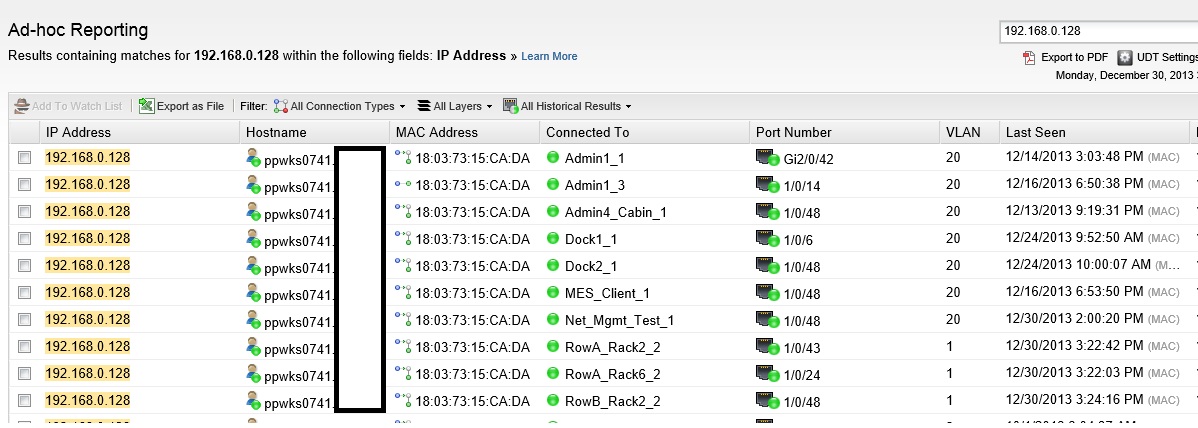Check the box for RowA_Rack2_2 row
This screenshot has width=1198, height=428.
24,347
